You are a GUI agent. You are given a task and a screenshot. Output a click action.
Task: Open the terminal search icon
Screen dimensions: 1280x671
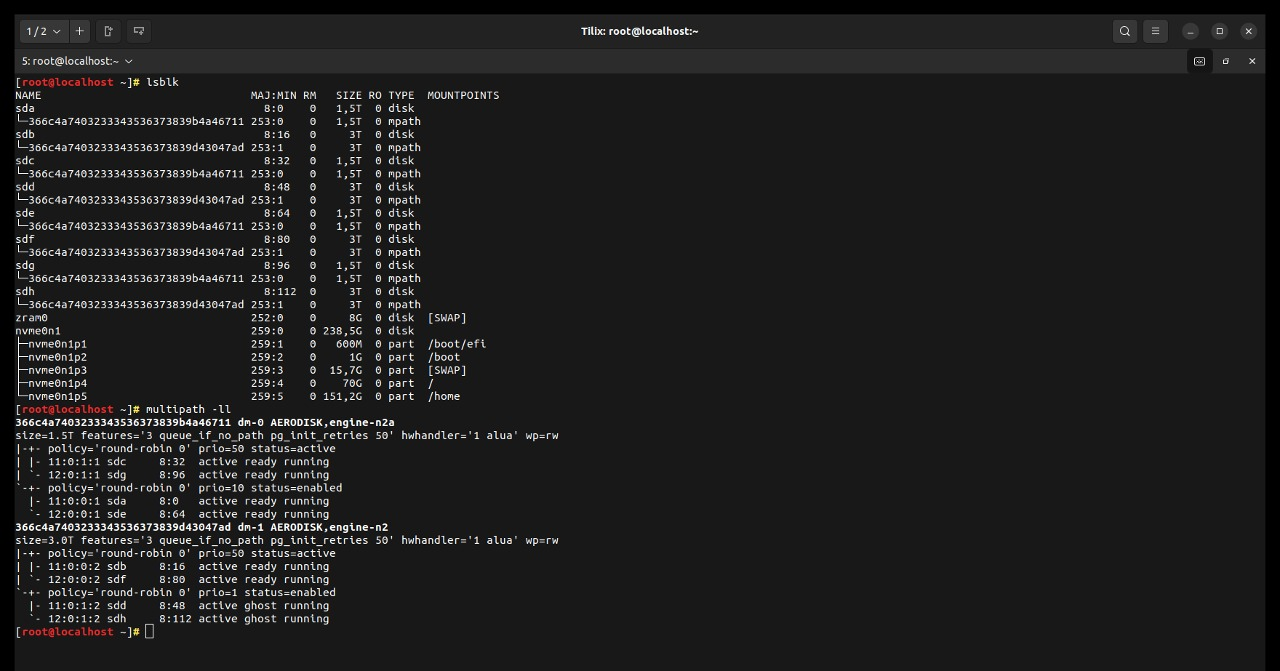coord(1125,31)
